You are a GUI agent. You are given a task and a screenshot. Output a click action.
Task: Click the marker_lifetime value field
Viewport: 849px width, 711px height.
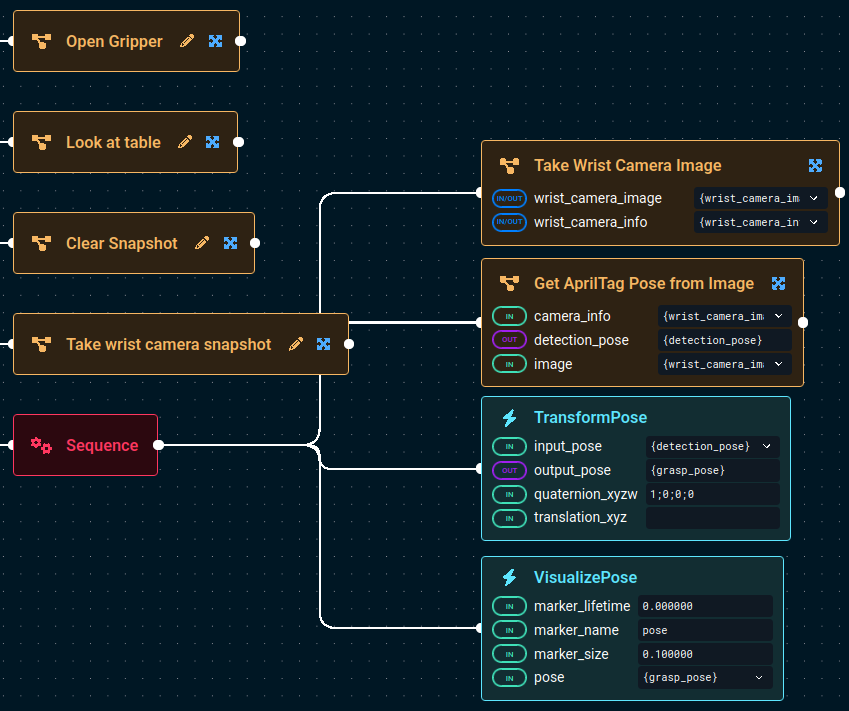706,606
